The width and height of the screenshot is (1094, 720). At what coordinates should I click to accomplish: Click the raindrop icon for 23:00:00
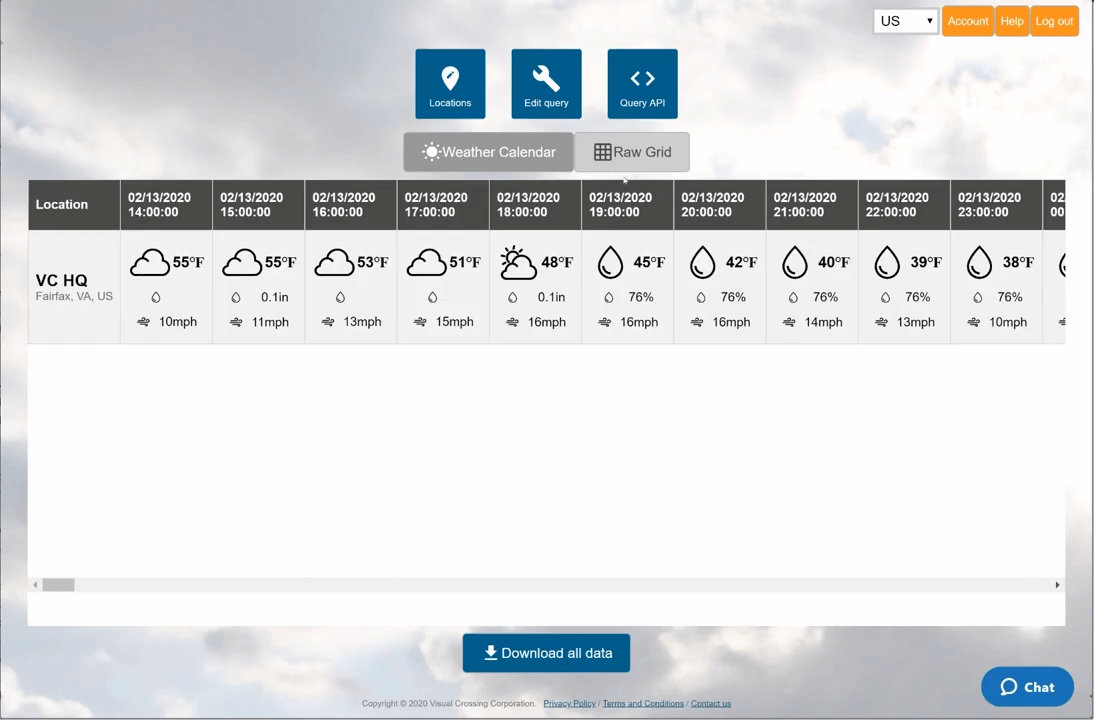pyautogui.click(x=979, y=263)
